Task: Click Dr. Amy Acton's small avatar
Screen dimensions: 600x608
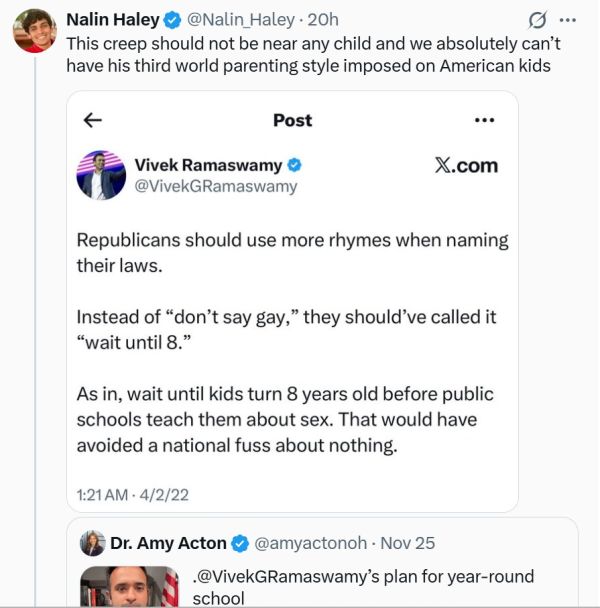Action: [x=94, y=543]
